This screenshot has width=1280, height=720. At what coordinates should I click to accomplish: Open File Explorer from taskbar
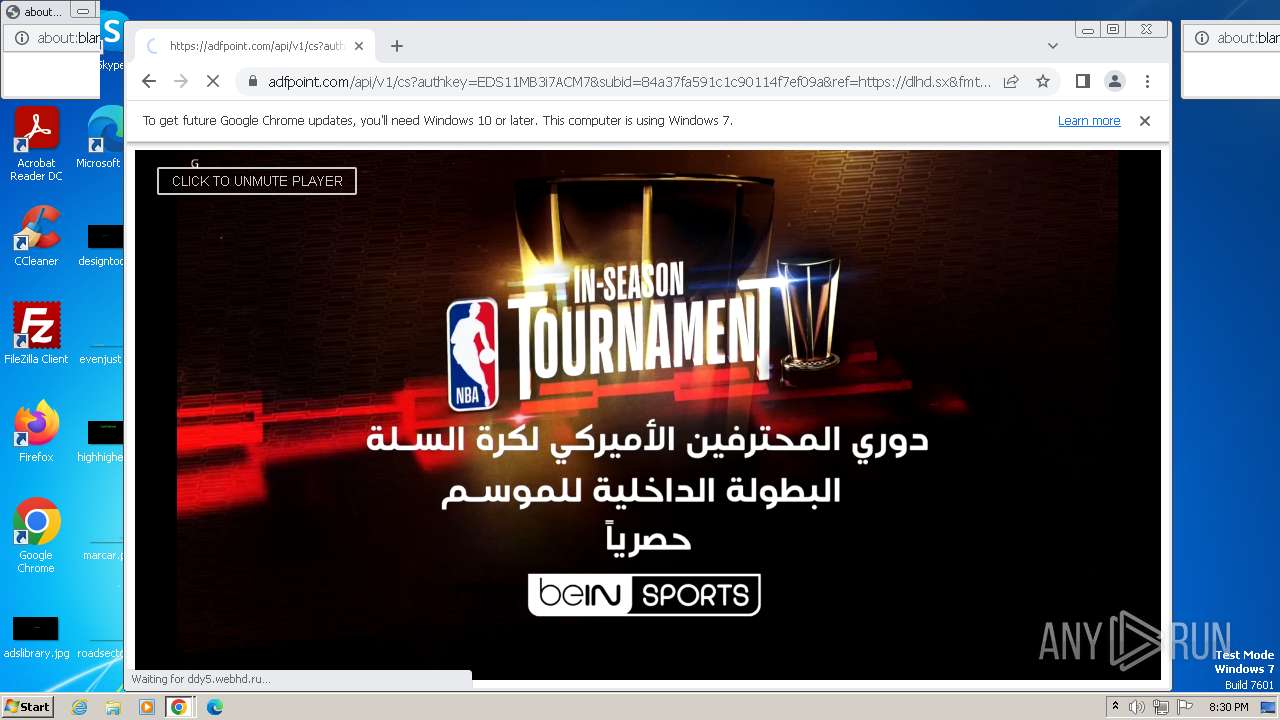coord(113,707)
